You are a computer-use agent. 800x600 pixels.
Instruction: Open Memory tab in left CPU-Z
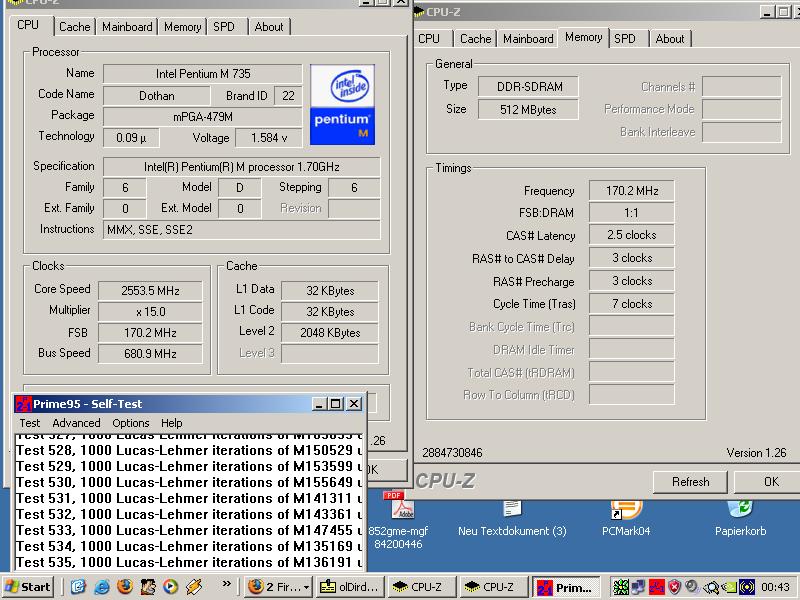pos(182,27)
